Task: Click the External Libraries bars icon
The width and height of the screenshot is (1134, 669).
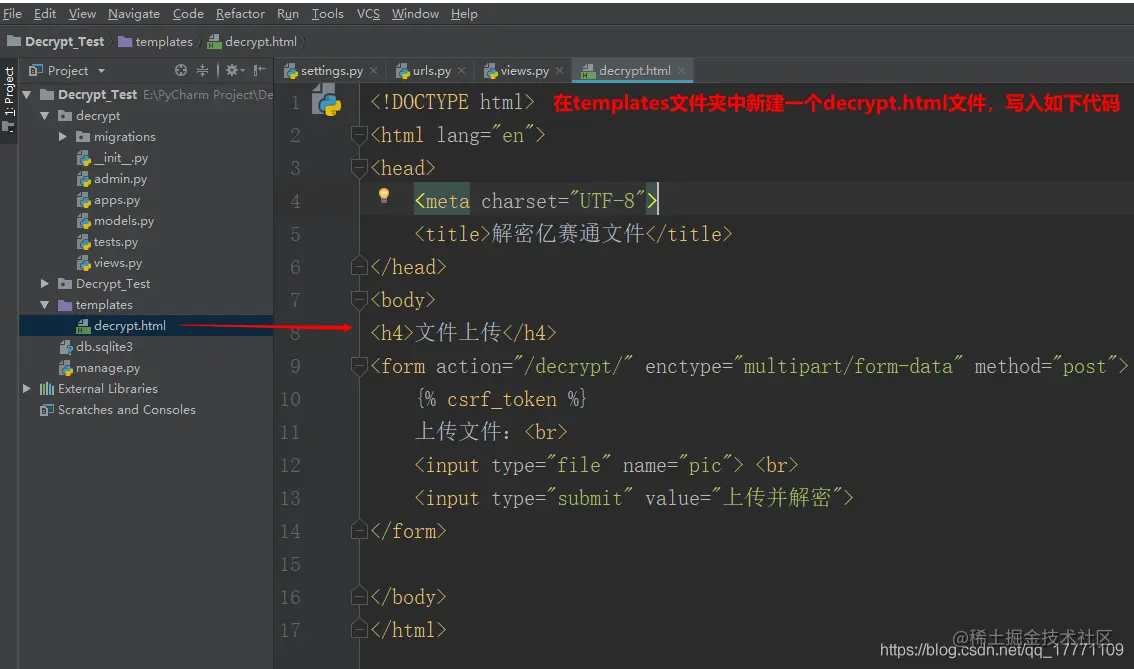Action: 47,388
